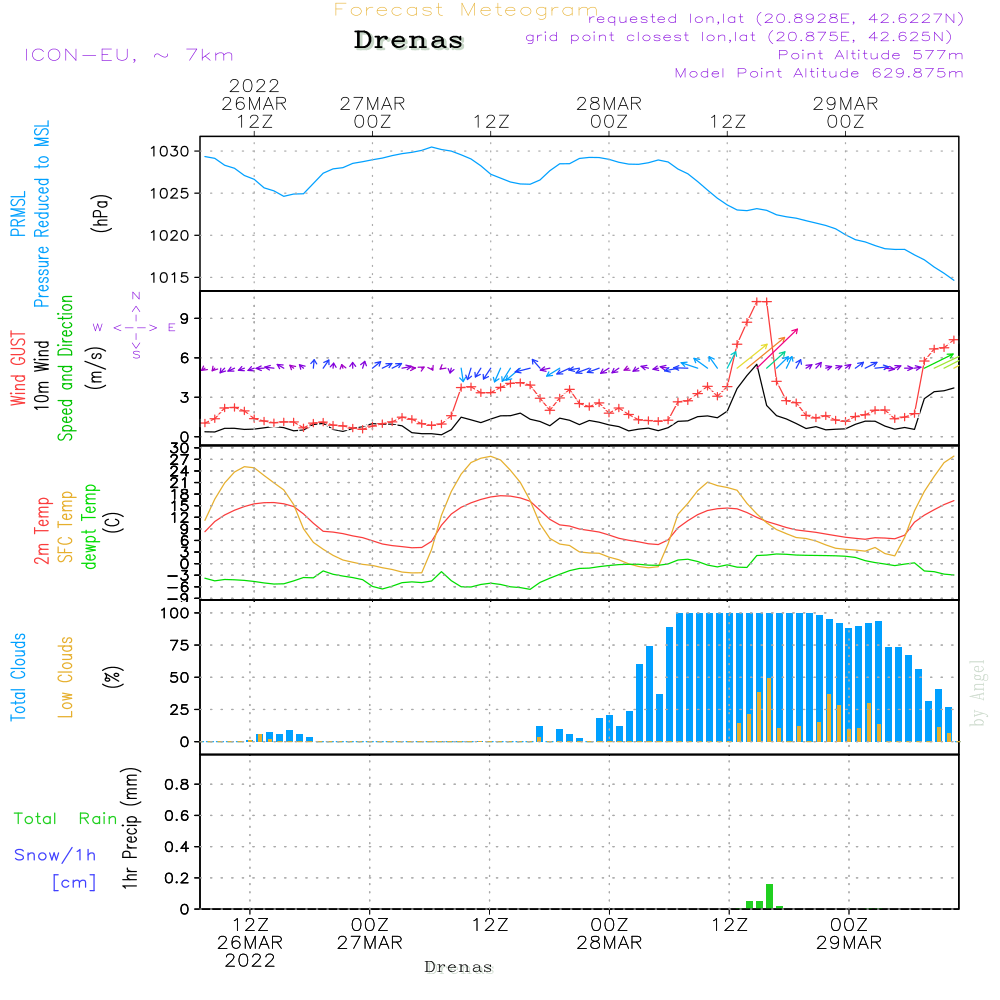Image resolution: width=1000 pixels, height=1000 pixels.
Task: Click the 0.6 precipitation axis value
Action: pos(177,816)
